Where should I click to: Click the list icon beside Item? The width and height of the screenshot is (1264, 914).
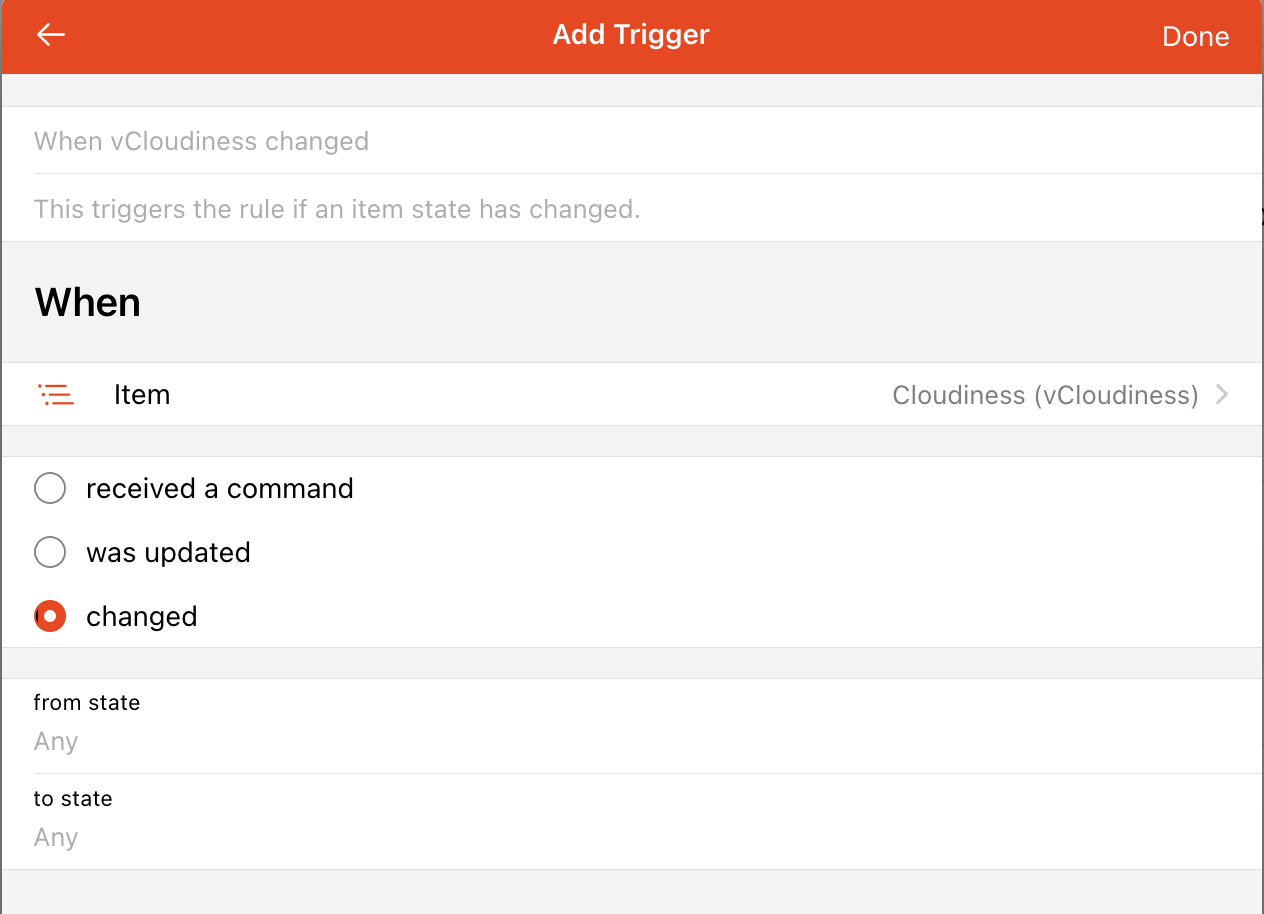(56, 395)
